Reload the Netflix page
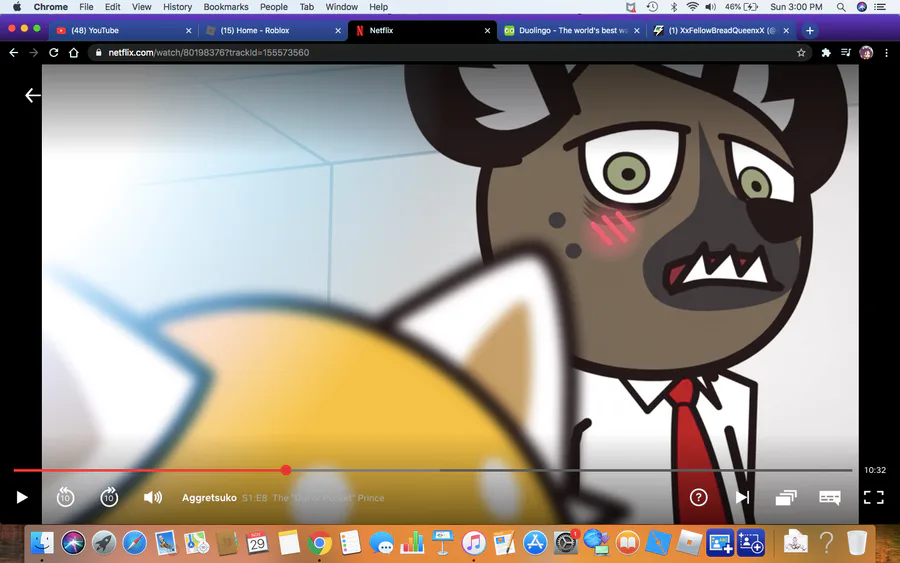 [53, 52]
